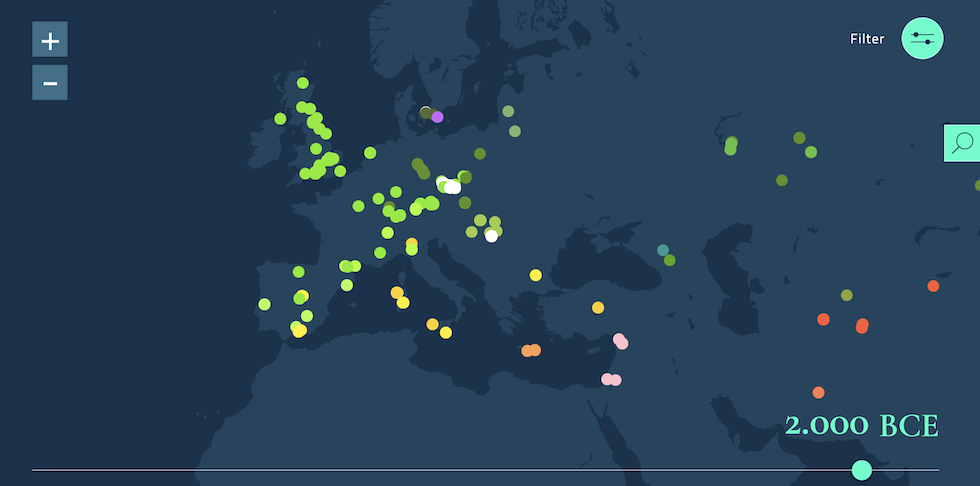Select the teal dot east of Black Sea

point(663,250)
